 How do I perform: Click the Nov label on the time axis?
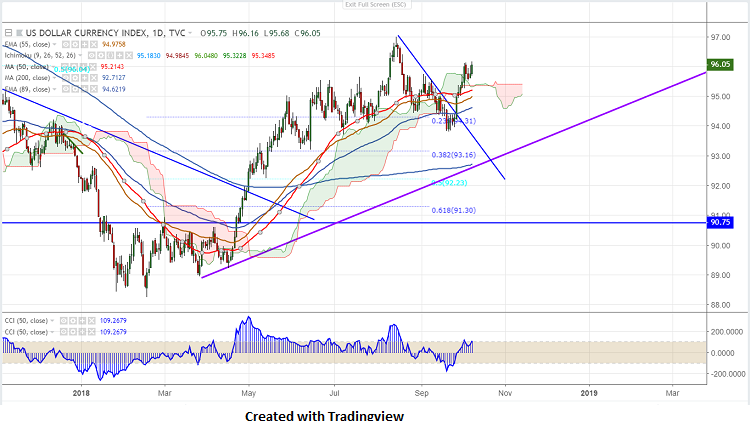coord(505,393)
